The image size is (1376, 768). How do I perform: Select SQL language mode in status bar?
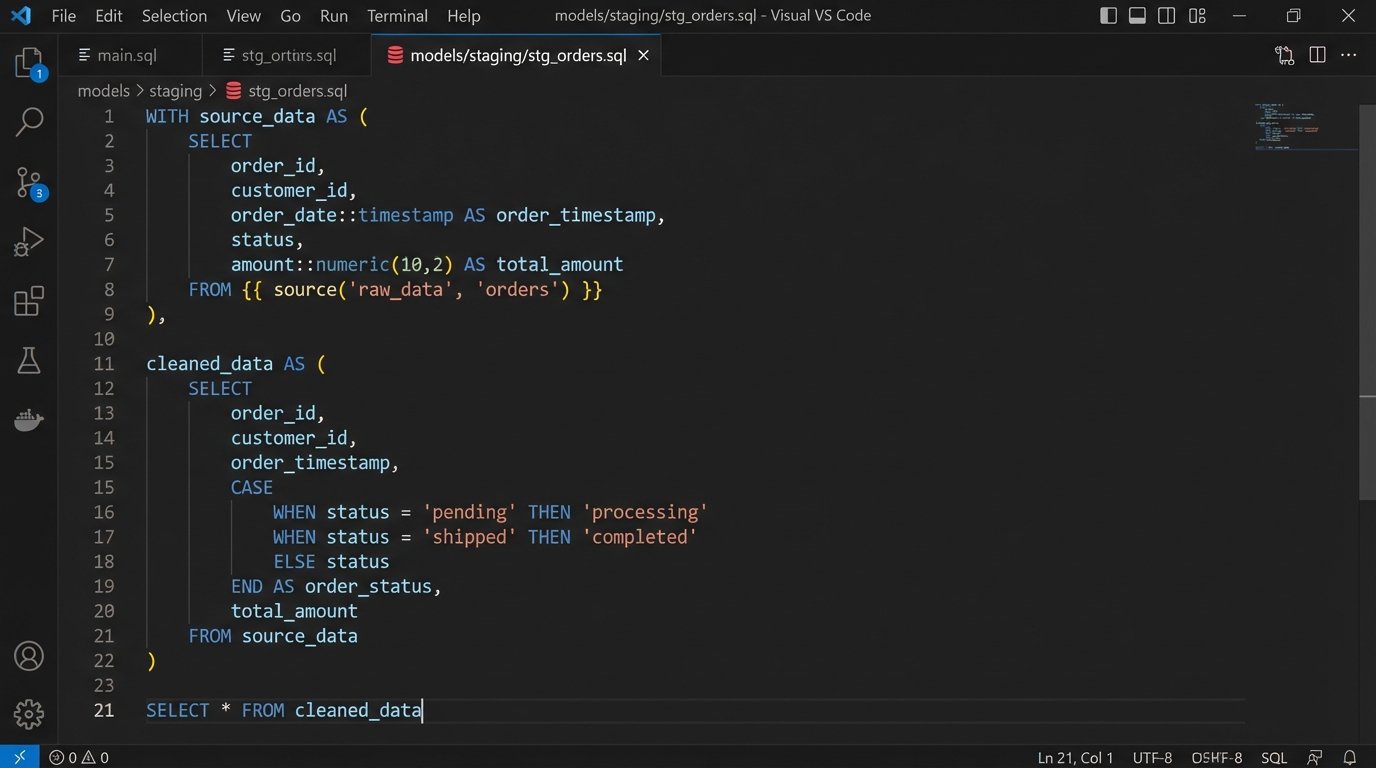pos(1274,758)
